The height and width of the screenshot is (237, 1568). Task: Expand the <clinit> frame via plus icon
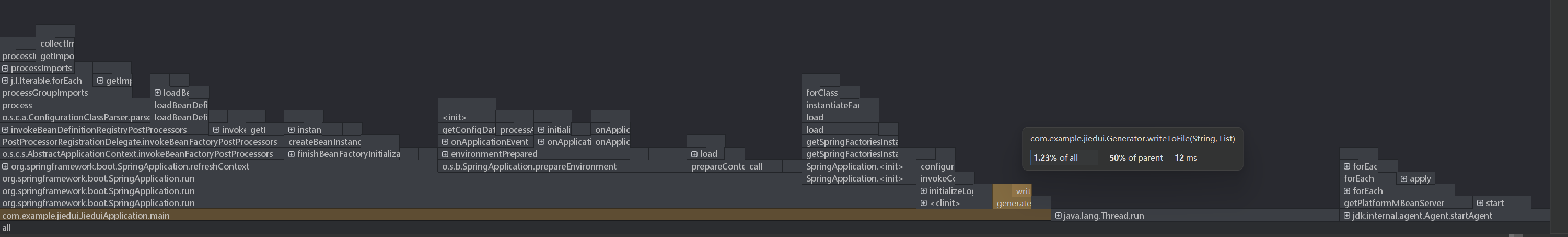pos(923,204)
